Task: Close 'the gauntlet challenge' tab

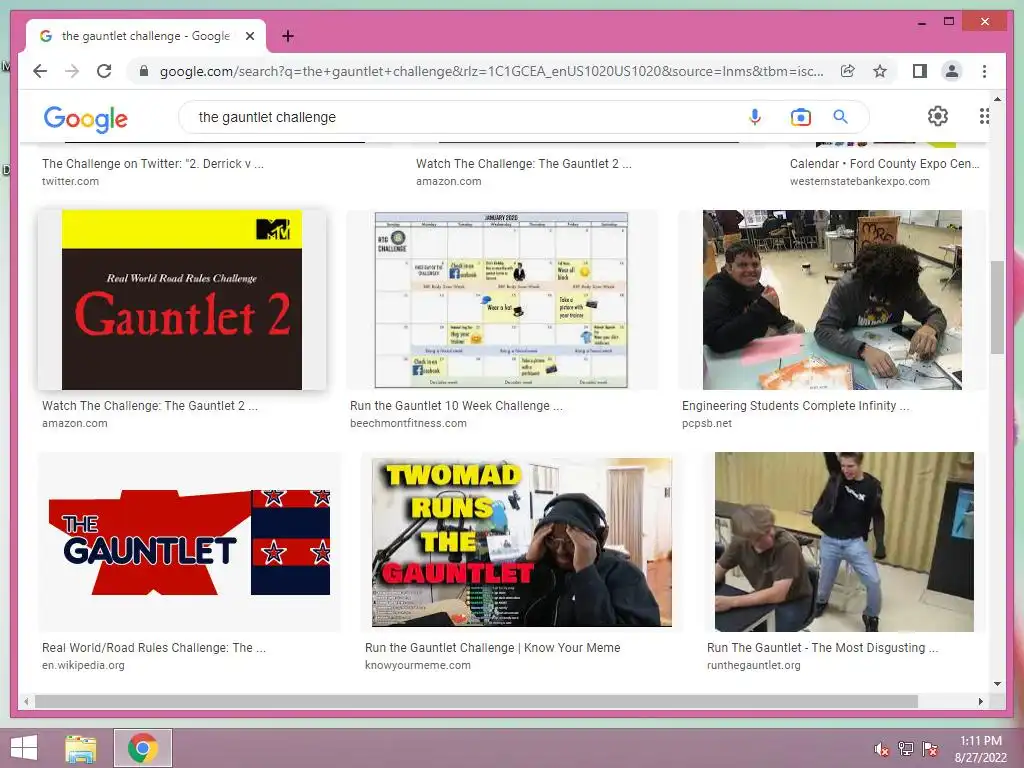Action: click(249, 36)
